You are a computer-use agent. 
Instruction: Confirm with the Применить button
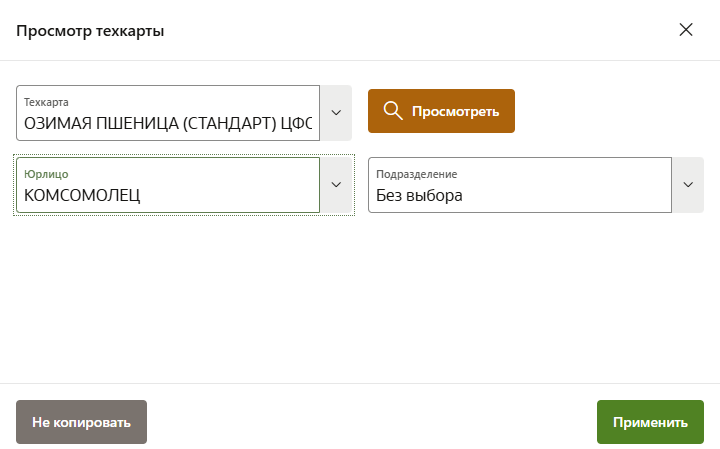click(650, 422)
